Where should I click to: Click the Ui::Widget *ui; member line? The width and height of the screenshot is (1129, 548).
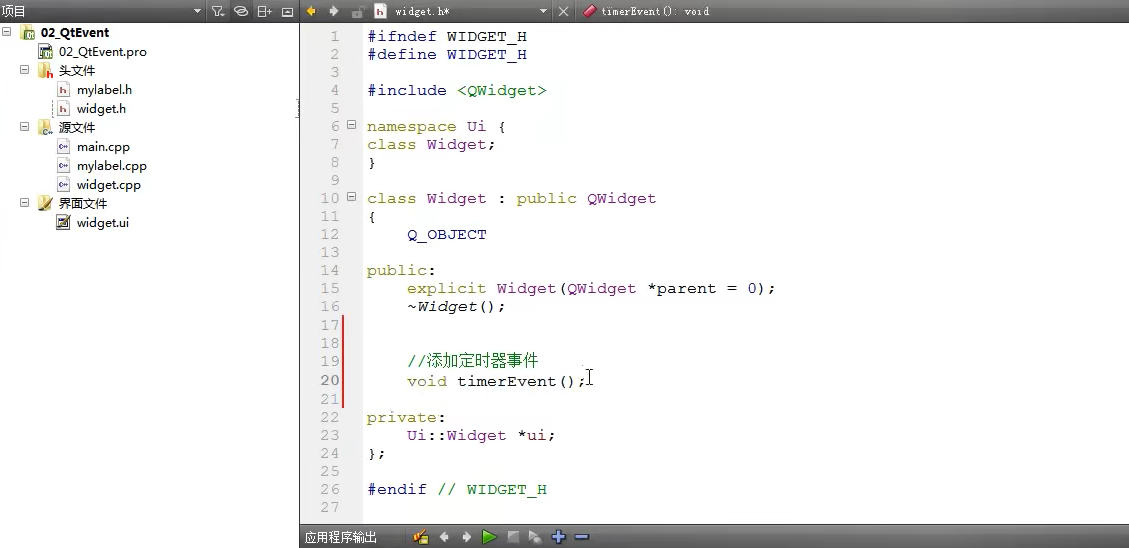481,436
